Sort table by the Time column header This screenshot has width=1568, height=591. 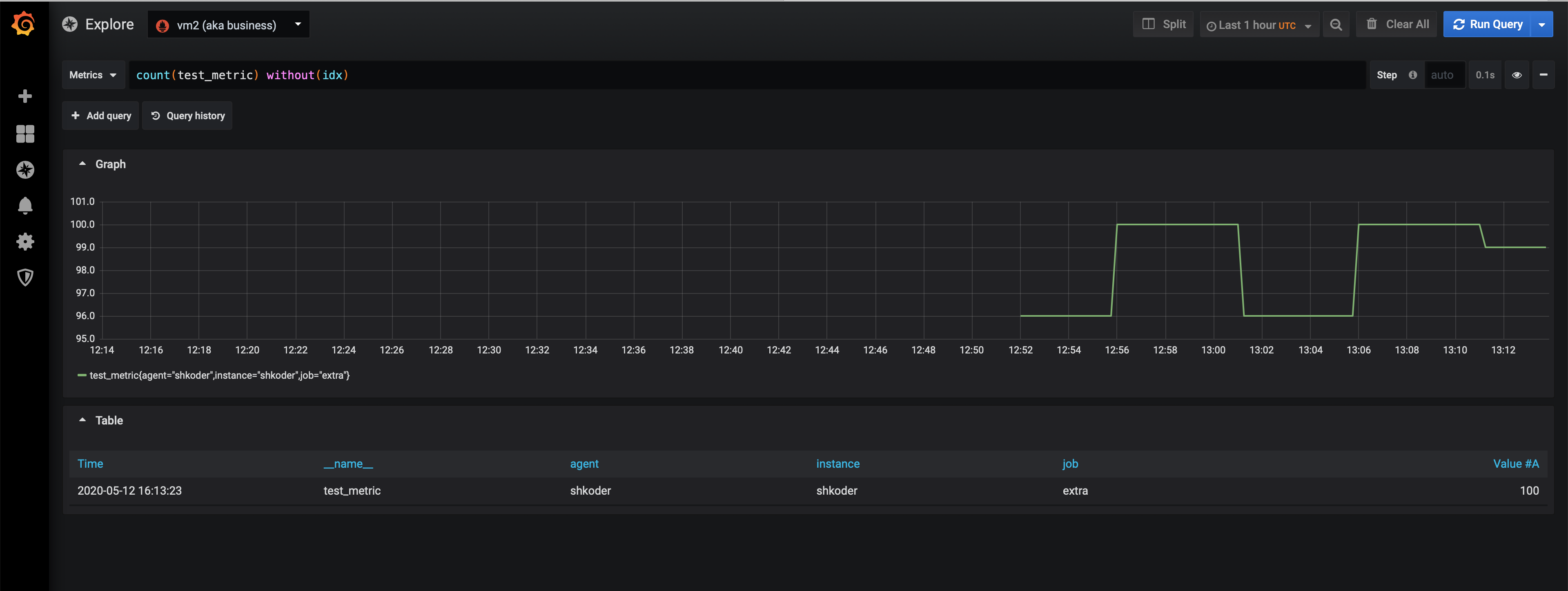coord(90,464)
